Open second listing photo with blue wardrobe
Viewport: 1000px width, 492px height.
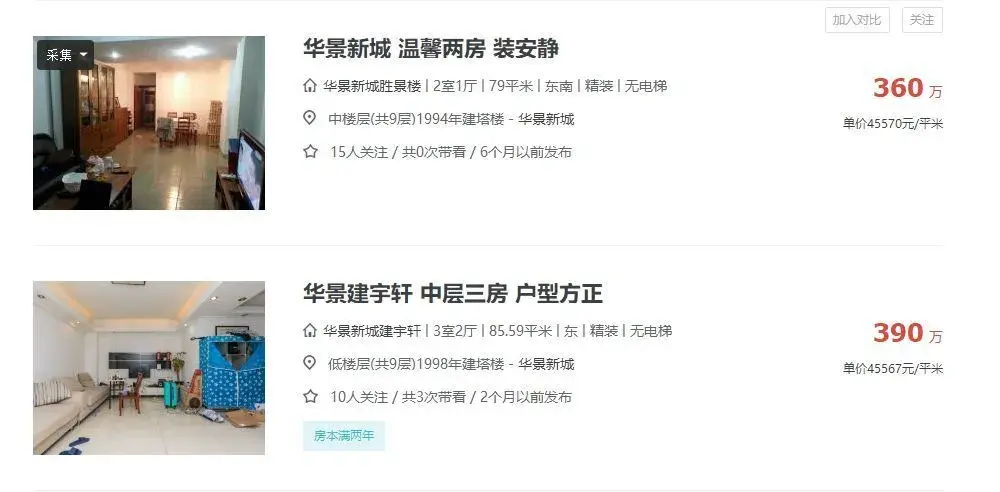click(x=149, y=368)
